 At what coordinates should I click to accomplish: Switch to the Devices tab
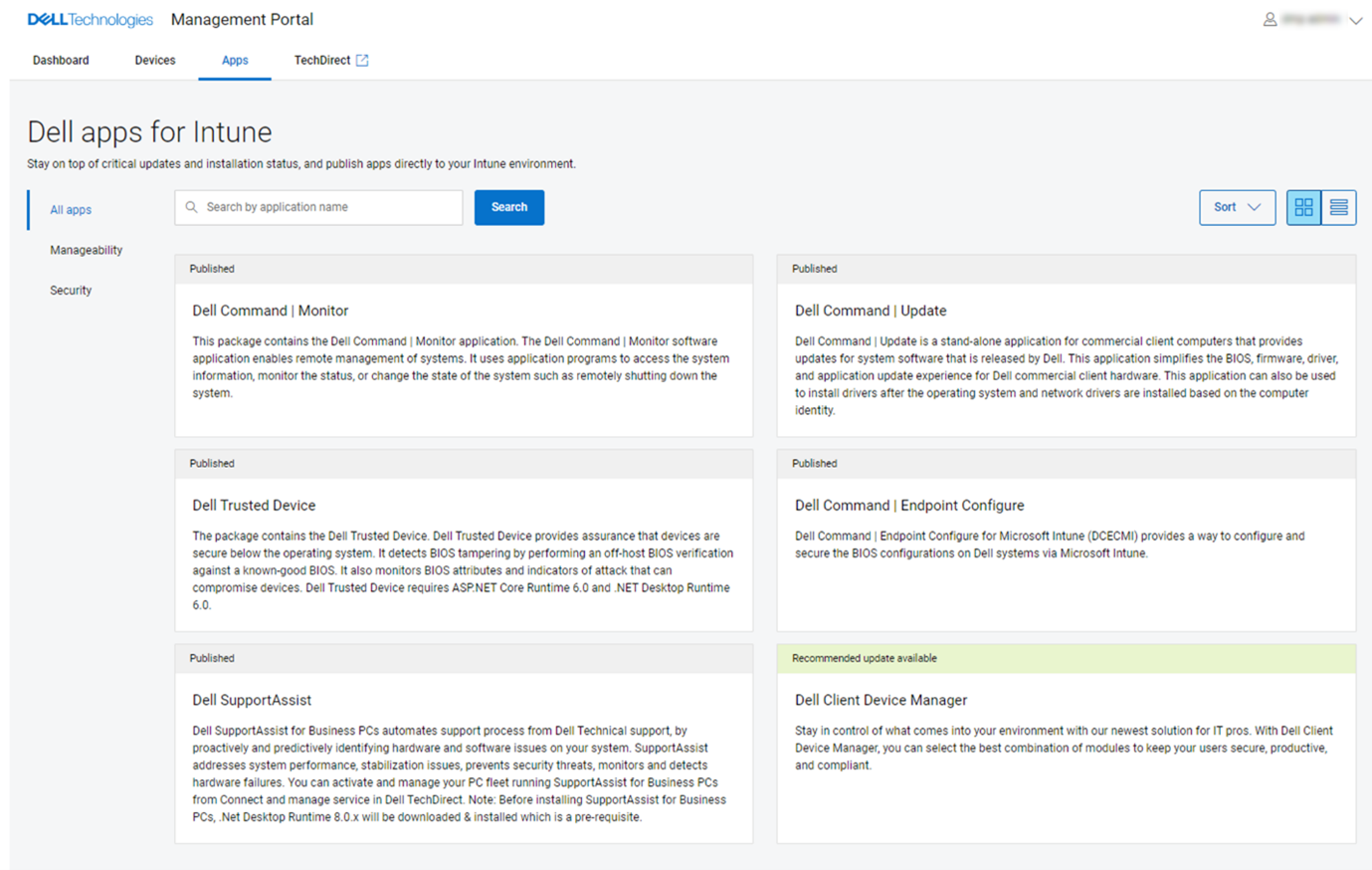(155, 61)
